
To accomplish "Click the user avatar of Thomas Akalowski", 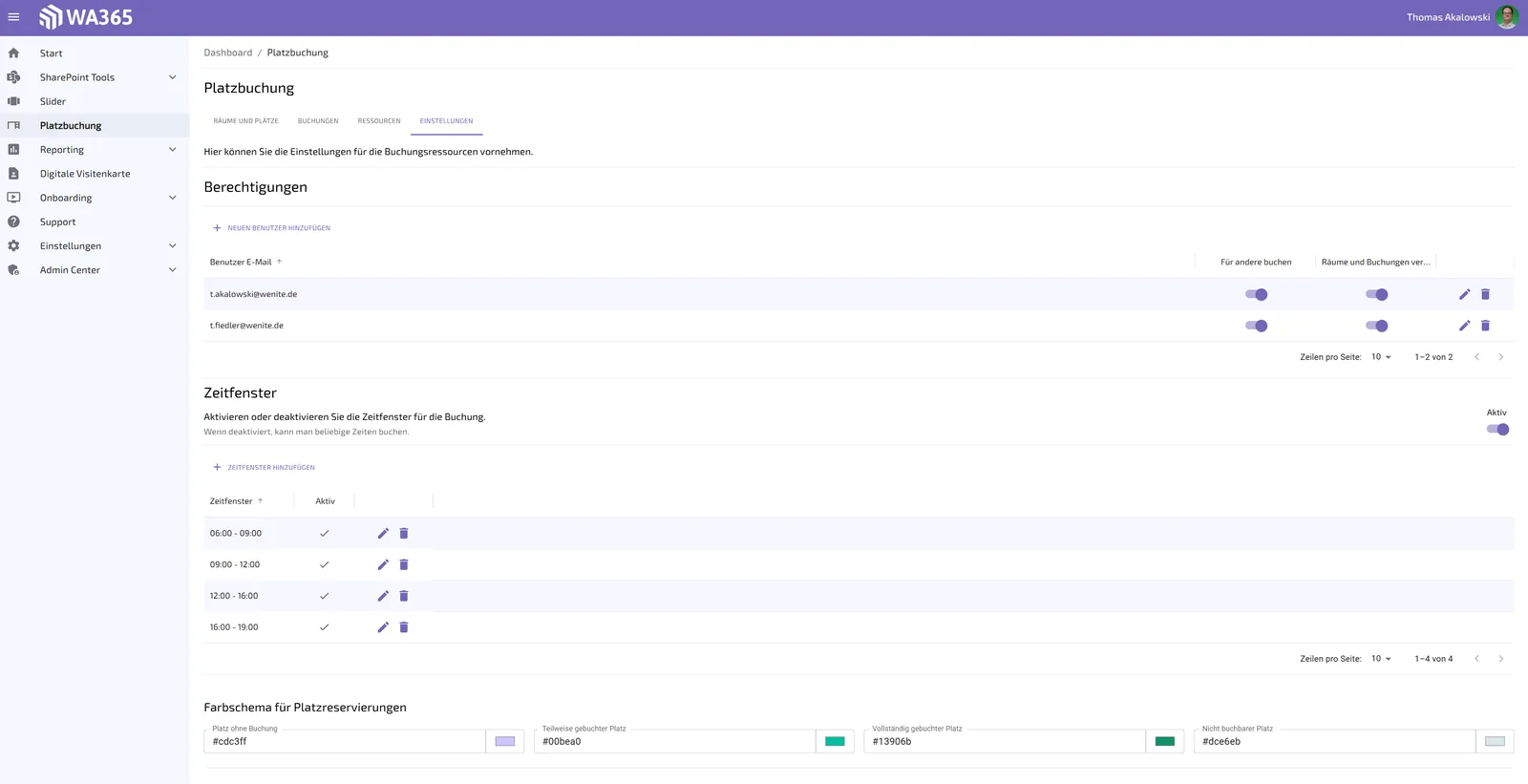I will coord(1507,17).
